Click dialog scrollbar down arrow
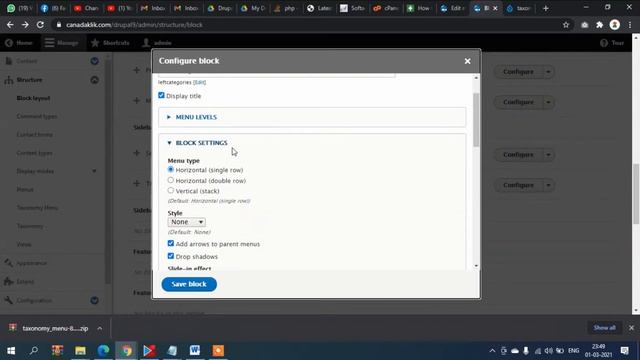 click(476, 266)
